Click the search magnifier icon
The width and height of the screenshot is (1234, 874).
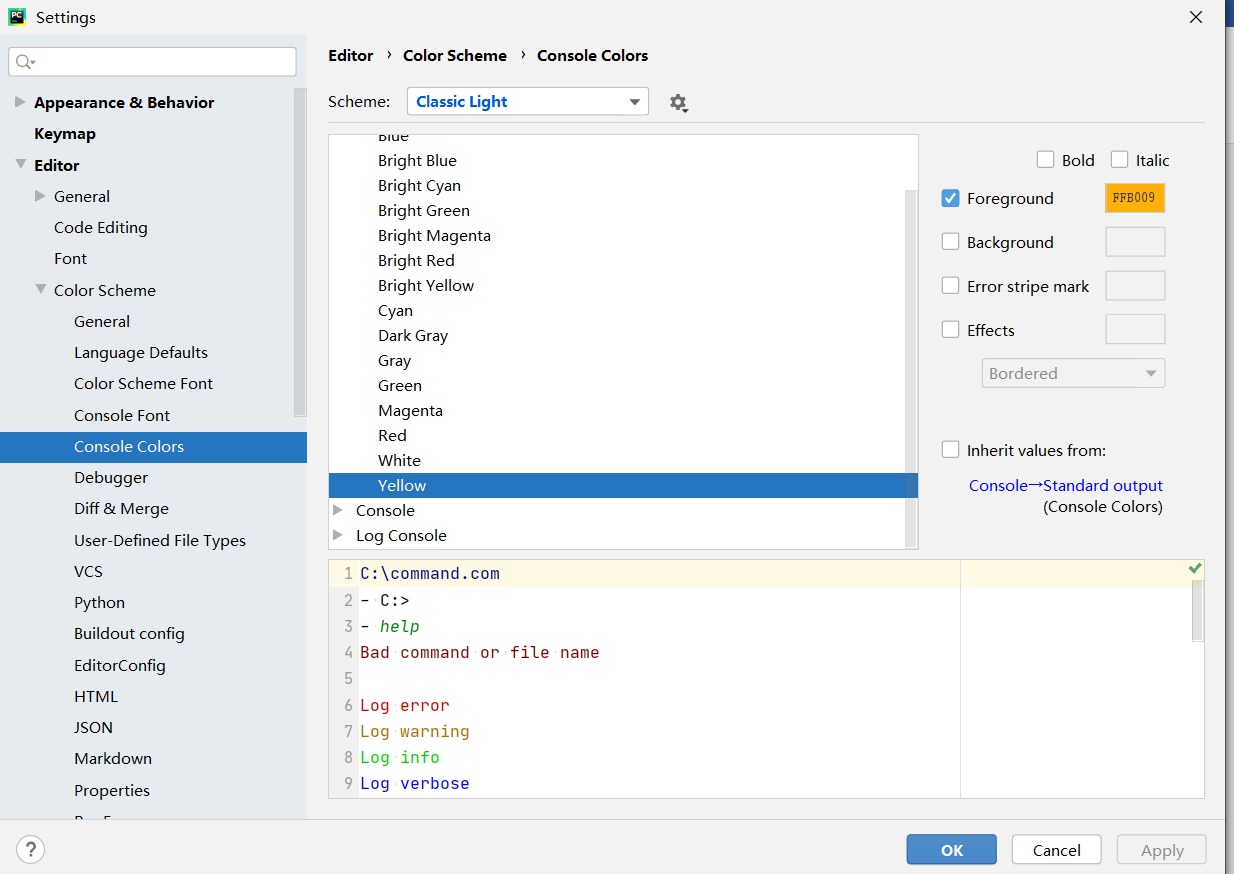click(24, 62)
